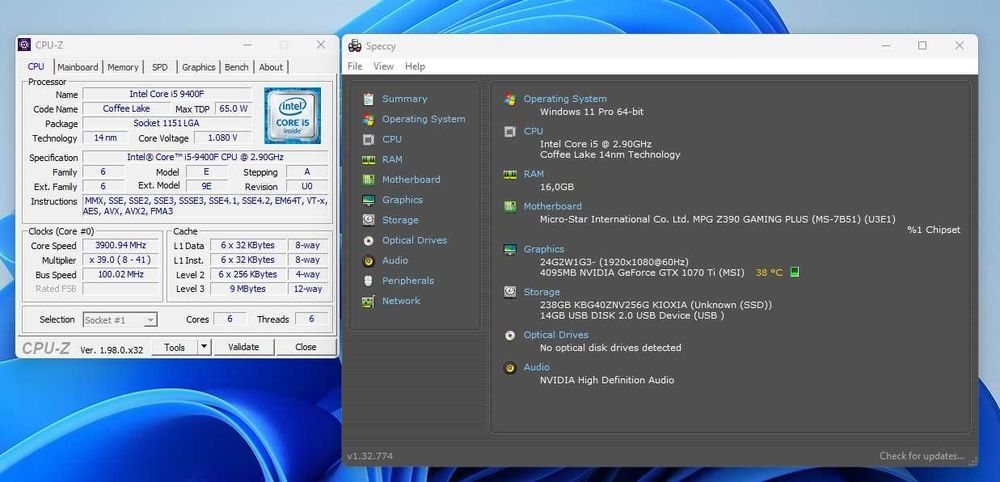Click the Core Voltage value 1.080 V
Screen dimensions: 1000x482
pos(222,138)
